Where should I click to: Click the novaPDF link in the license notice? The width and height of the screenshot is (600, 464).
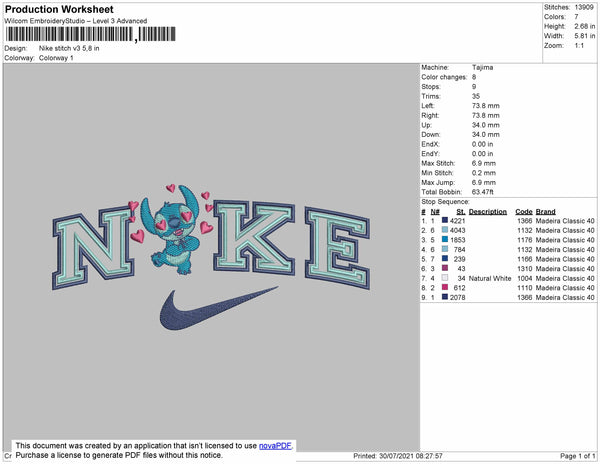[274, 446]
